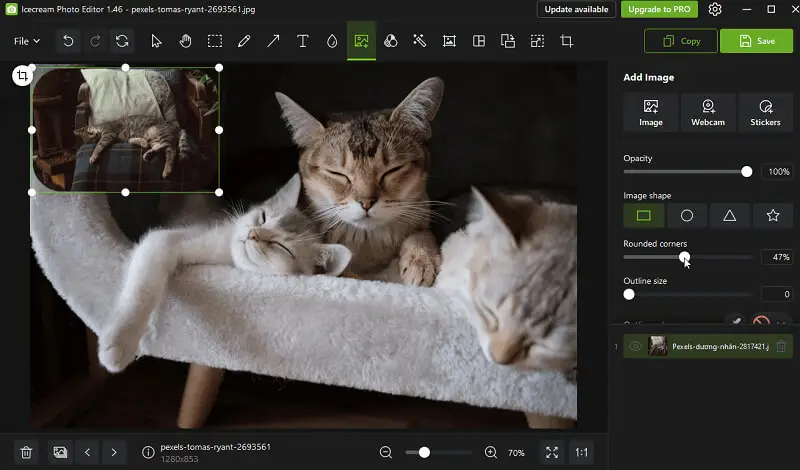Click the bottom-left trash delete icon
The height and width of the screenshot is (470, 800).
tap(26, 453)
